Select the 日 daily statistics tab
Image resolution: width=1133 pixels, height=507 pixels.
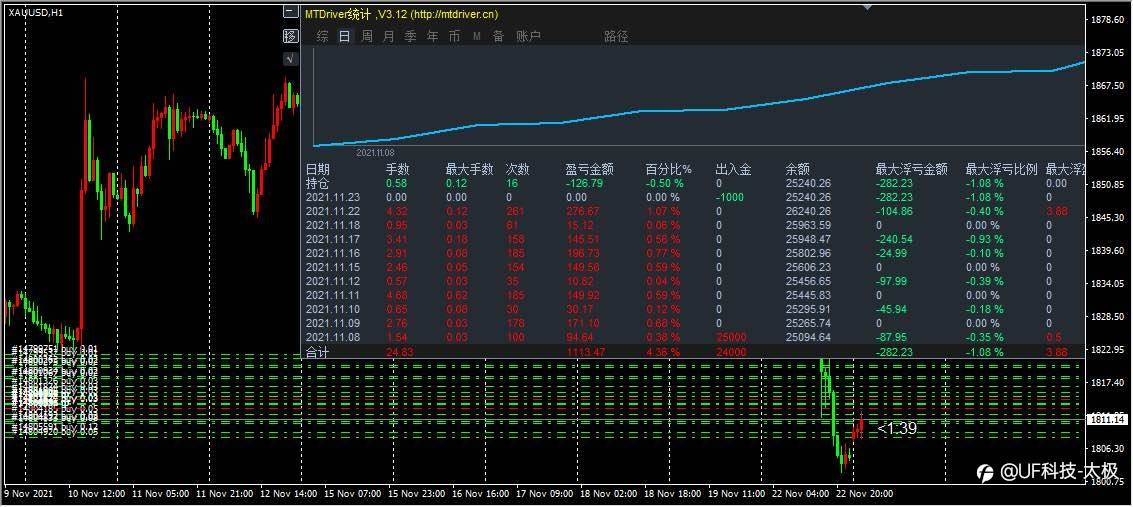(x=344, y=36)
